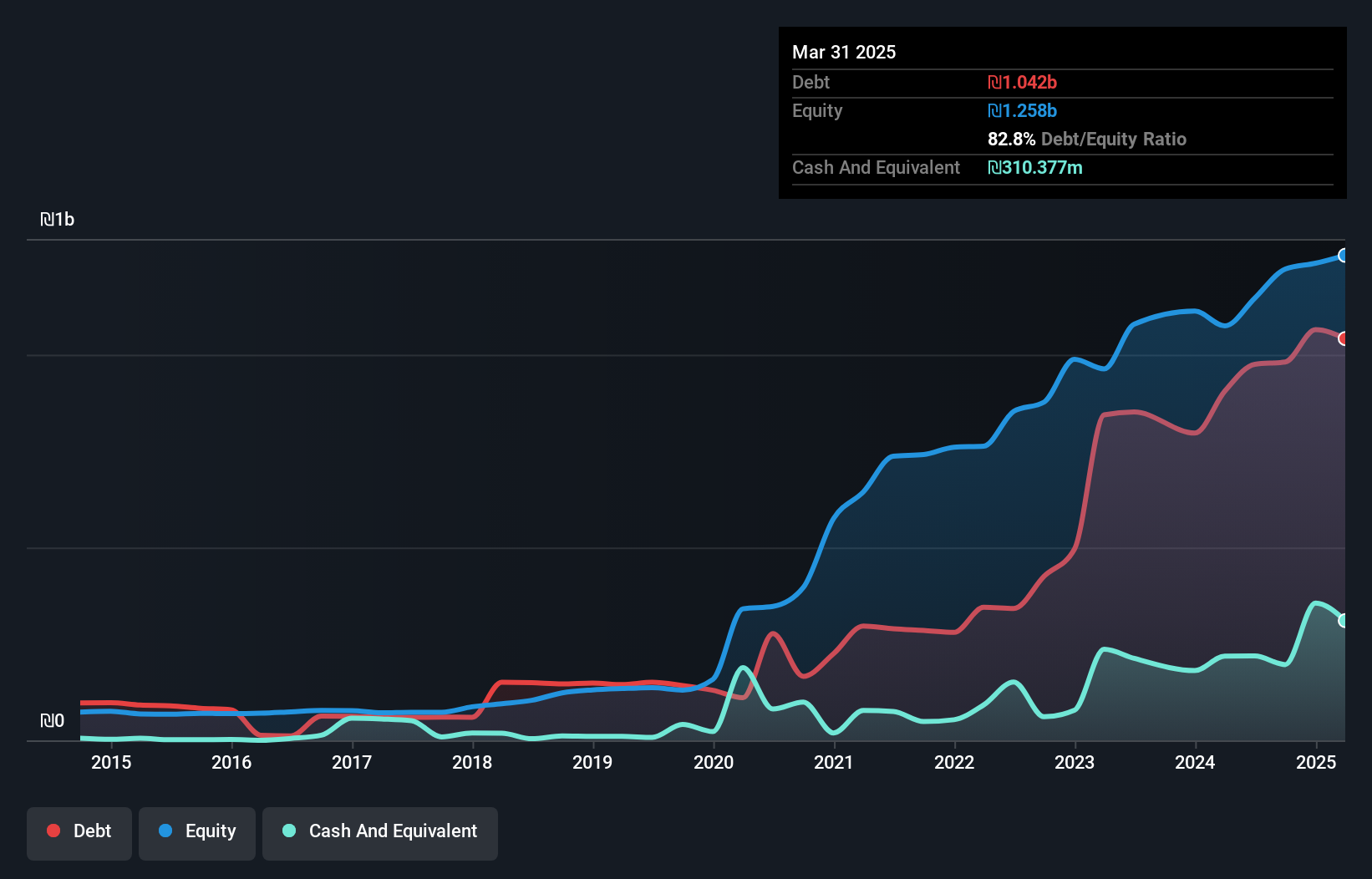Click the teal Cash And Equivalent legend dot
Screen dimensions: 1372x879
pyautogui.click(x=287, y=831)
